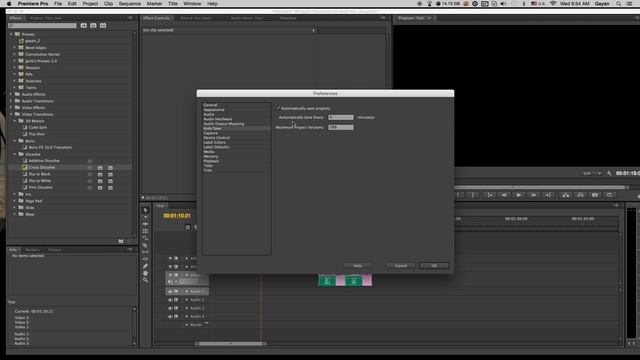Click the Program Monitor time scrub bar
Viewport: 640px width, 360px height.
(x=542, y=187)
